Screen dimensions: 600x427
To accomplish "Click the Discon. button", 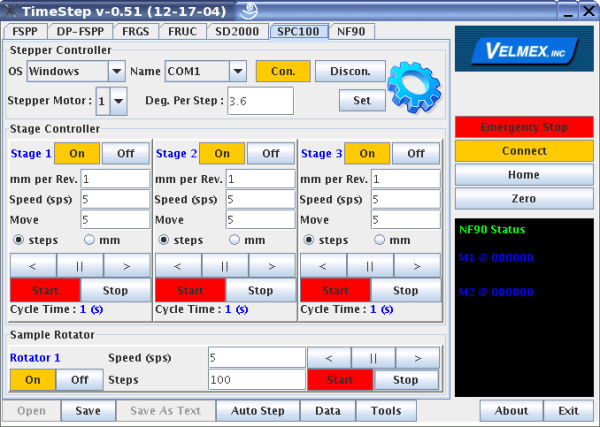I will [x=350, y=71].
